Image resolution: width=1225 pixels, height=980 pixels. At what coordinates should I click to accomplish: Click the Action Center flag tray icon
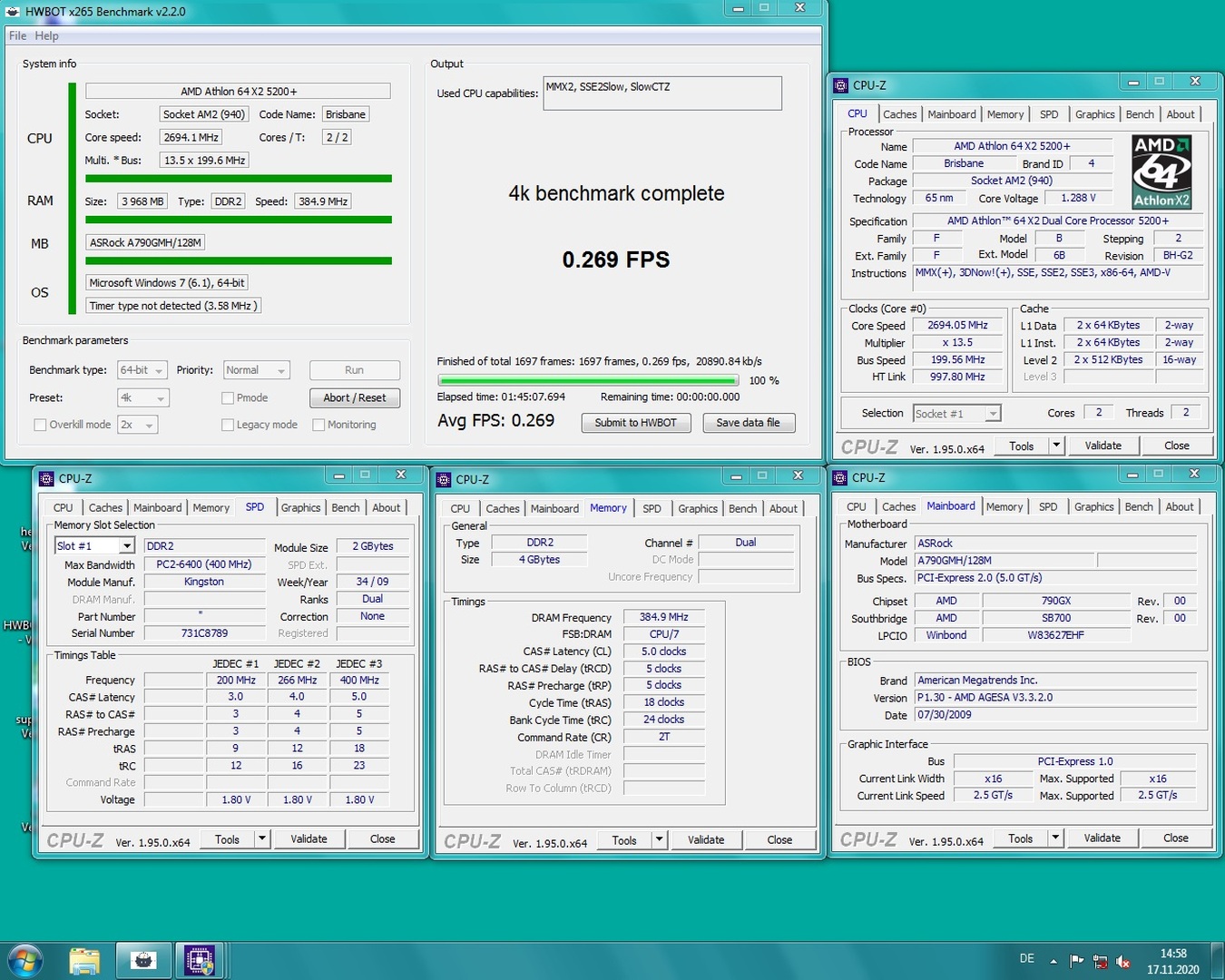[1076, 961]
